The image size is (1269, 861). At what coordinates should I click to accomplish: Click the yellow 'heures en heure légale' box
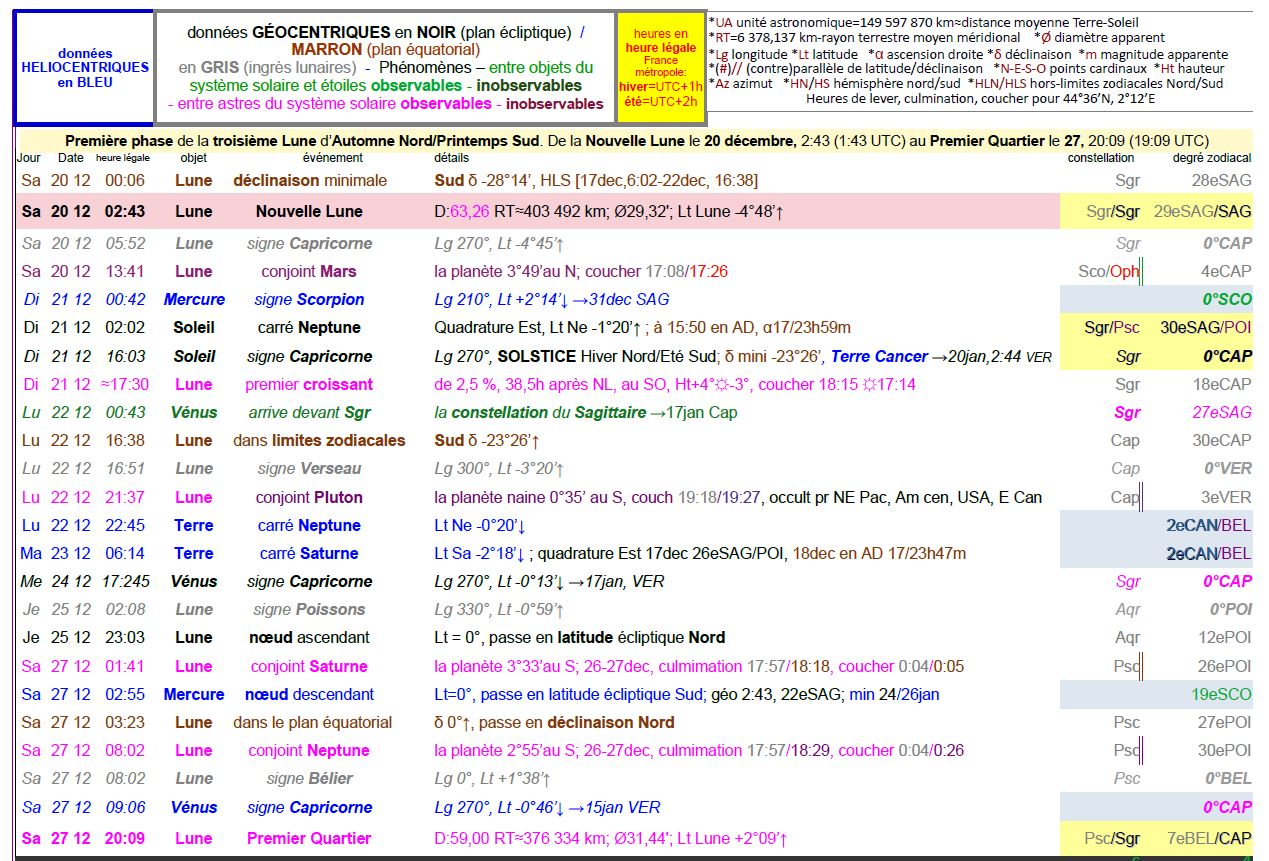click(x=661, y=68)
